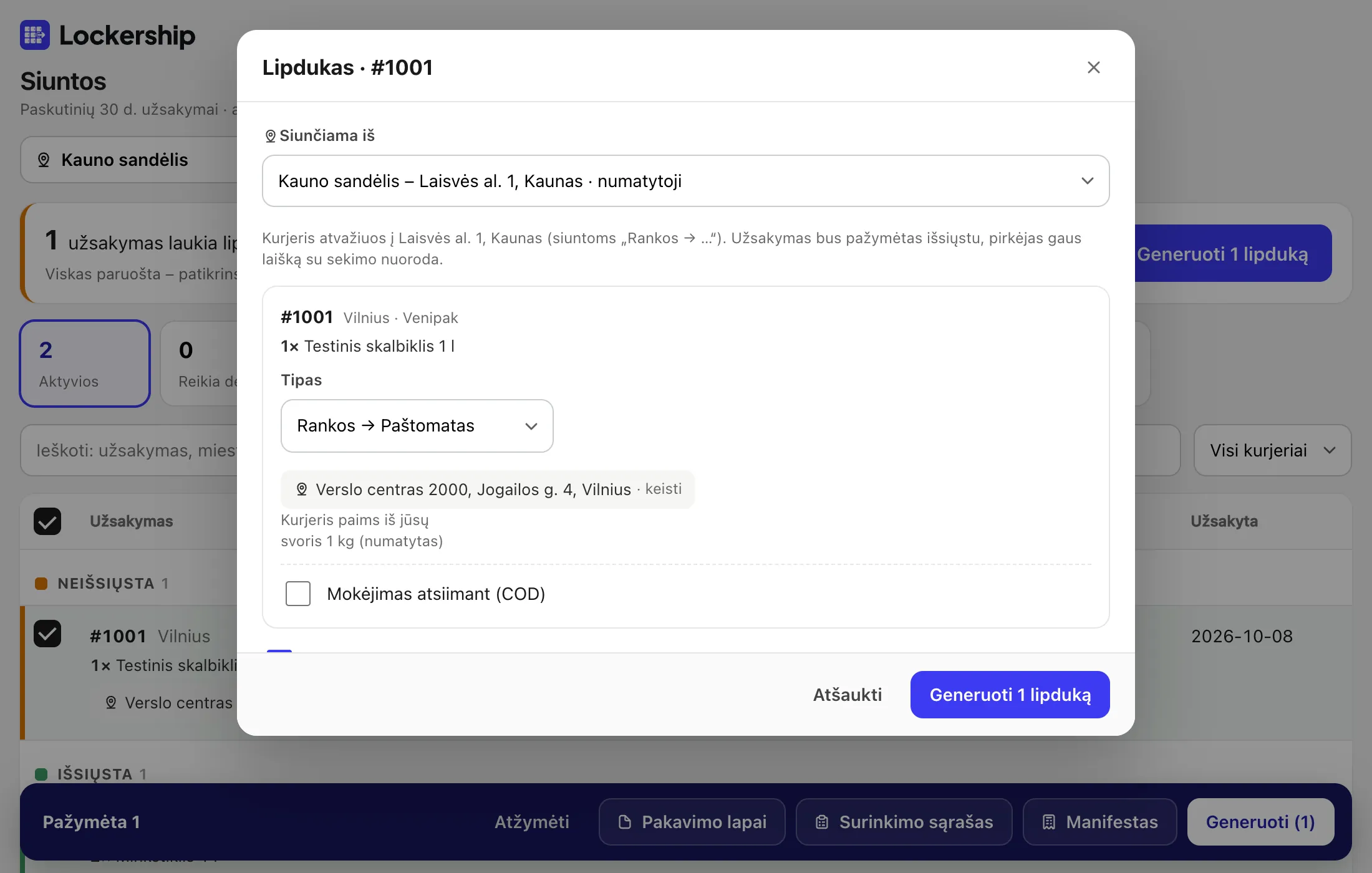This screenshot has width=1372, height=873.
Task: Click Generuoti (1) in bottom bar
Action: [1260, 822]
